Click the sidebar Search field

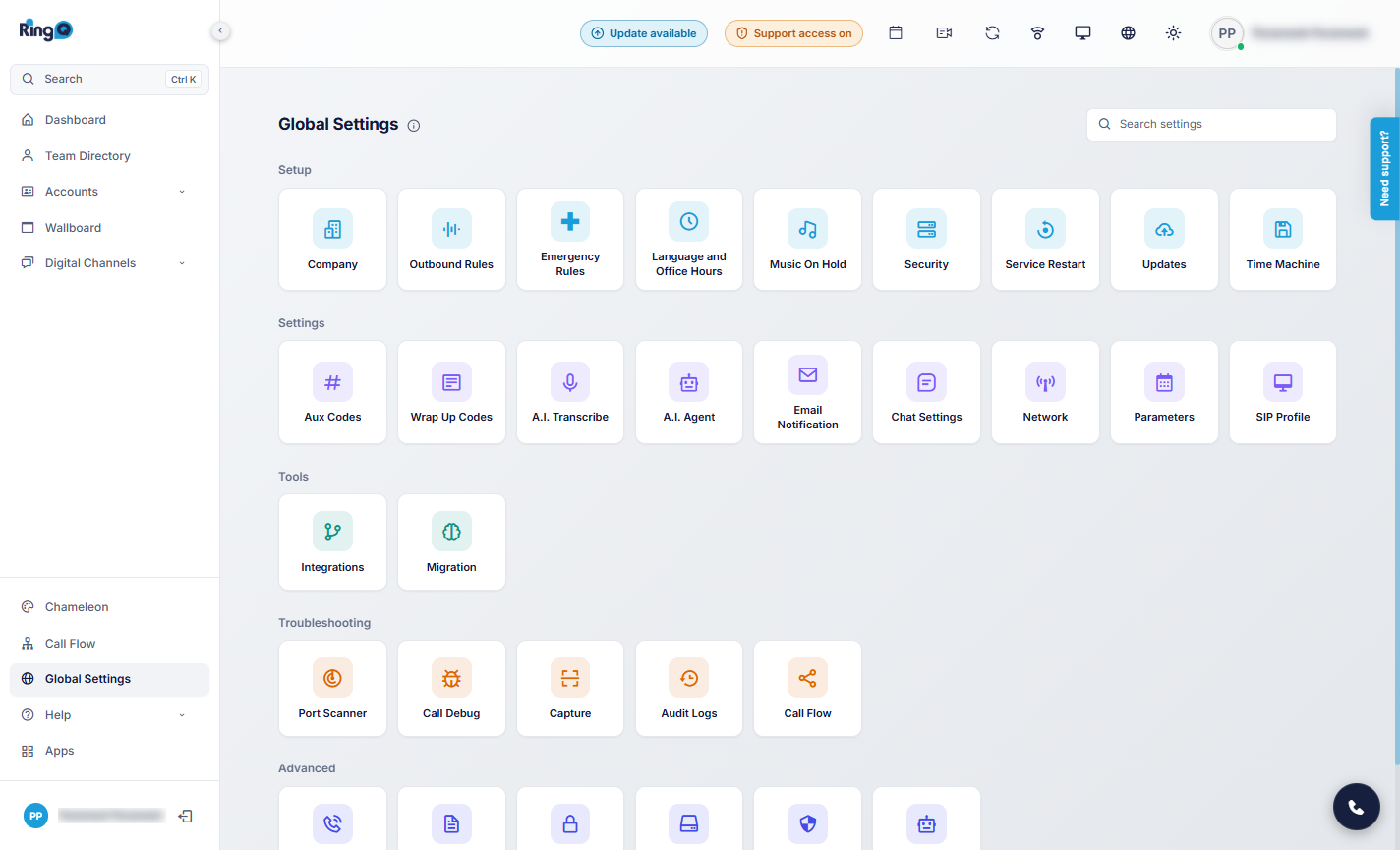[109, 80]
